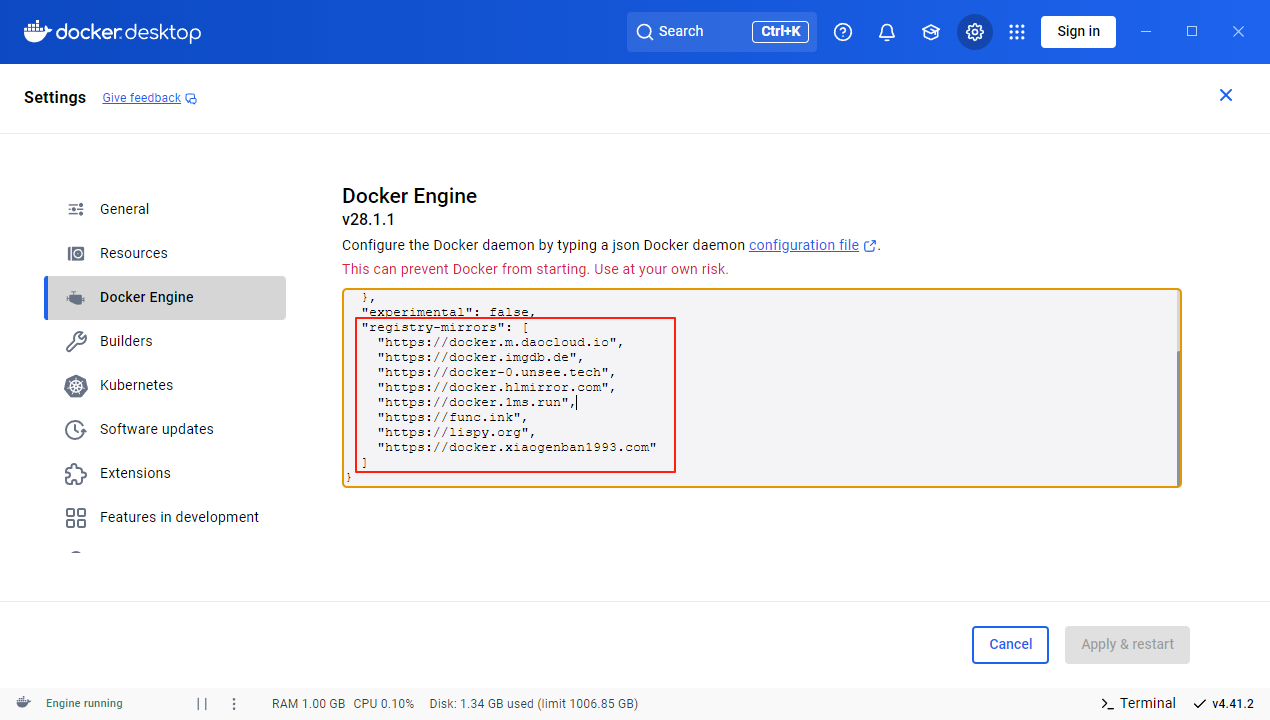The image size is (1270, 720).
Task: Click the "experimental": false line
Action: tap(448, 312)
